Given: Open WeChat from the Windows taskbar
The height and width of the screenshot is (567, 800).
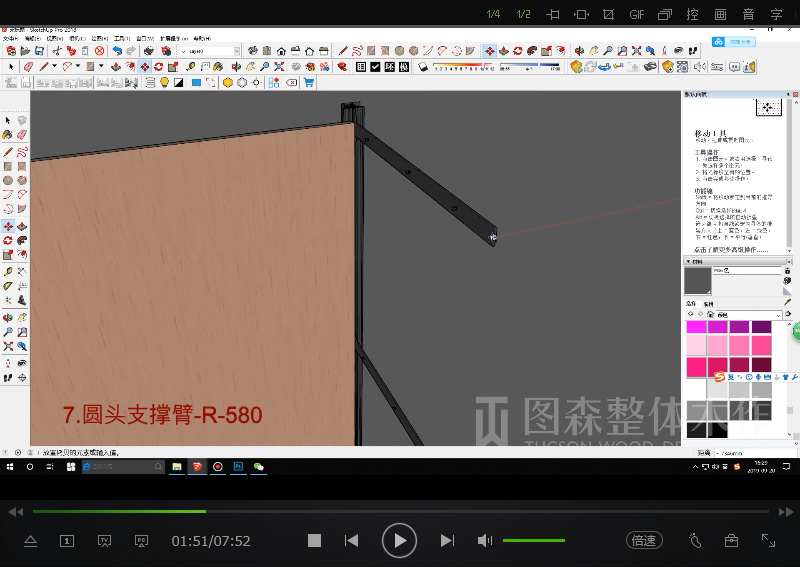Looking at the screenshot, I should 259,466.
